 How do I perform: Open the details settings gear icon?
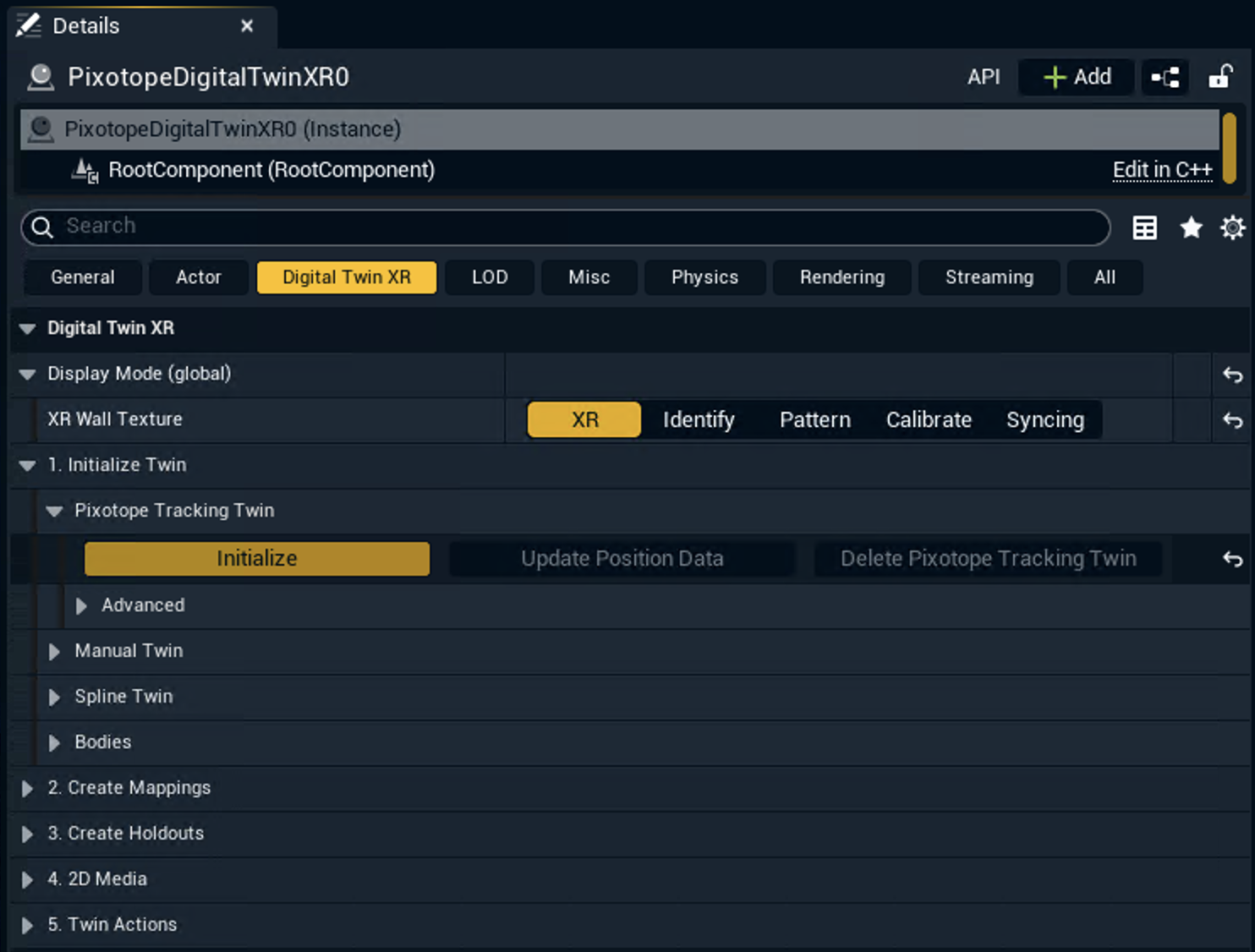(x=1232, y=227)
